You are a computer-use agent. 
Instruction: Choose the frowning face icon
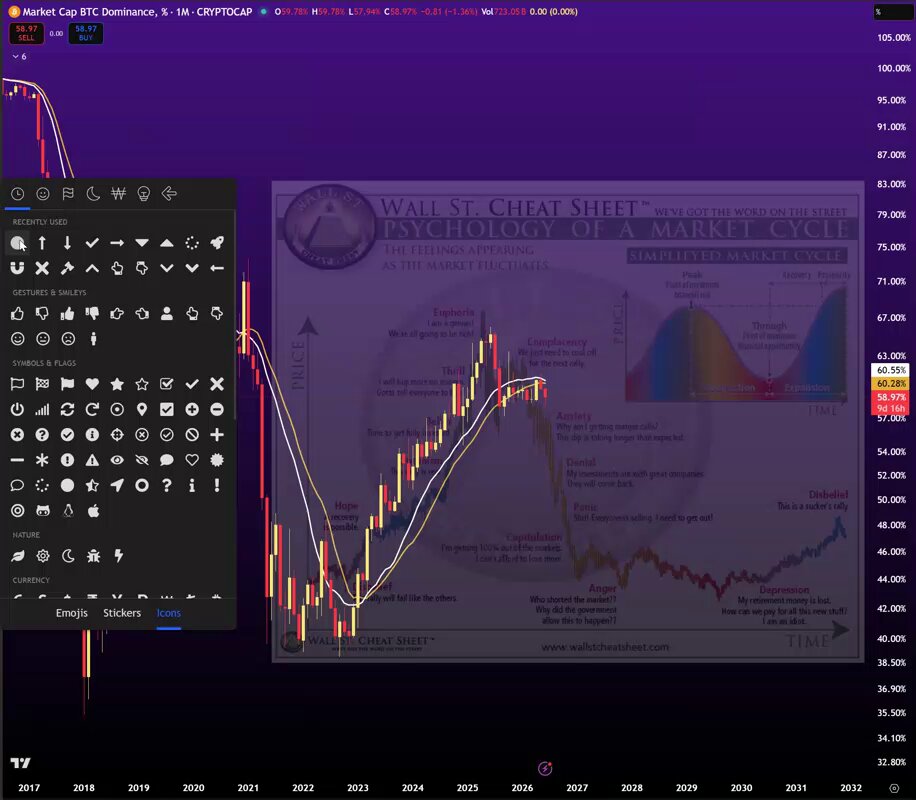click(x=68, y=339)
